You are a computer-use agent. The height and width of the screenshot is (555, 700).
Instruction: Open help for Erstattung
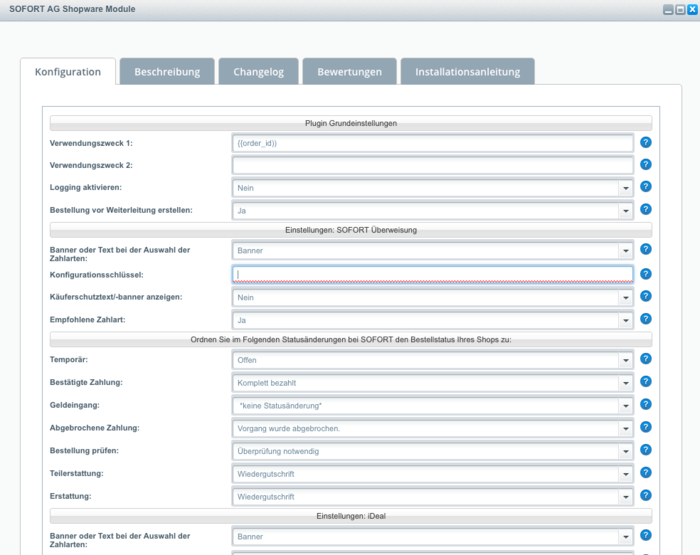point(646,495)
